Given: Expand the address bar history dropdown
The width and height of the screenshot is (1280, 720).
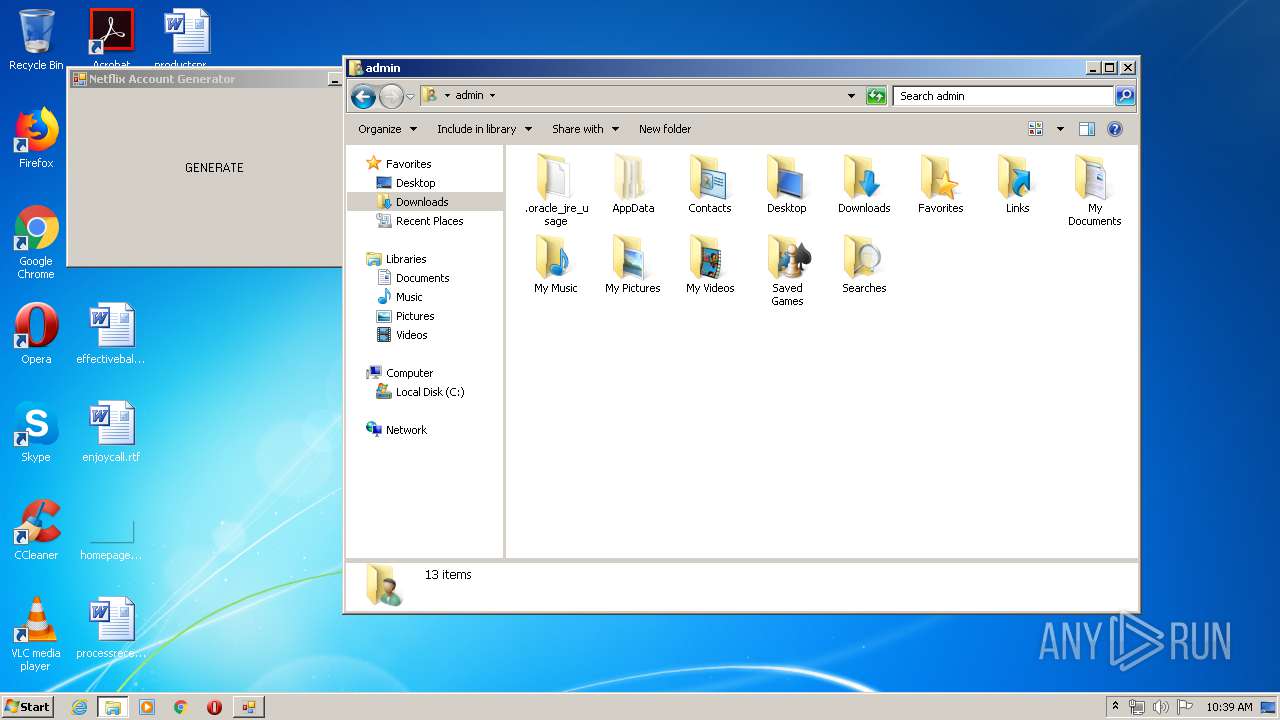Looking at the screenshot, I should 851,96.
